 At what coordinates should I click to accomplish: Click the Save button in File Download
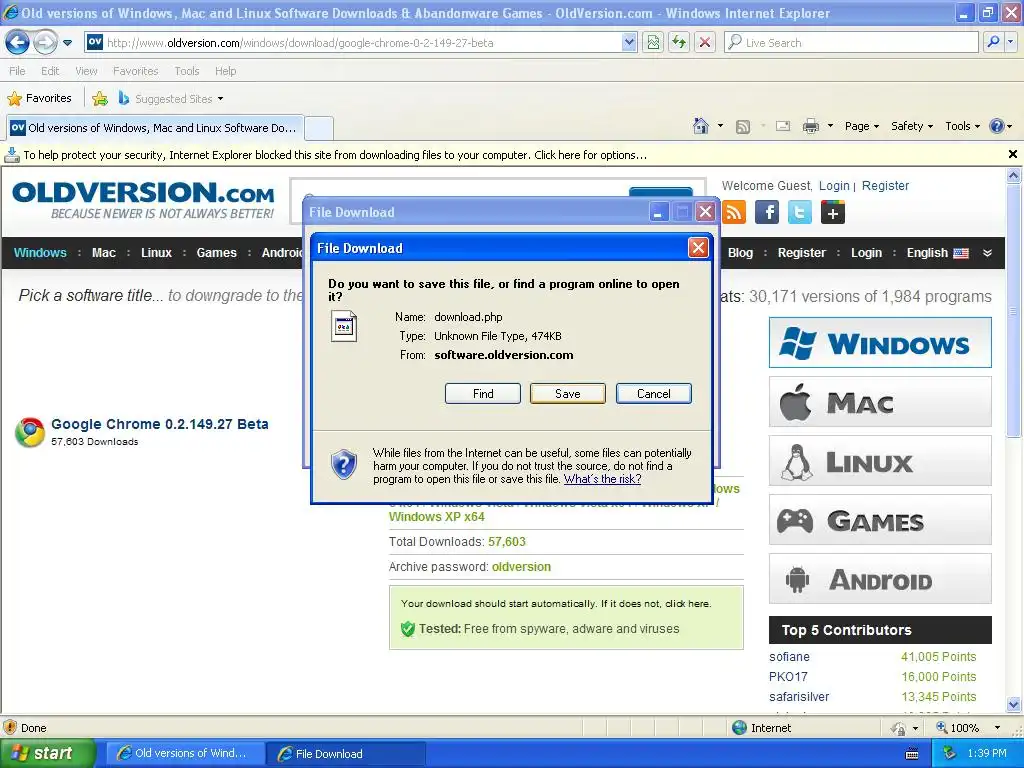click(568, 394)
